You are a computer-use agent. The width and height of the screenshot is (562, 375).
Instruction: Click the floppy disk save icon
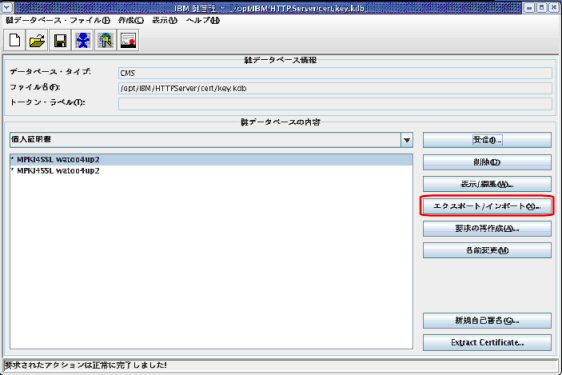coord(60,40)
